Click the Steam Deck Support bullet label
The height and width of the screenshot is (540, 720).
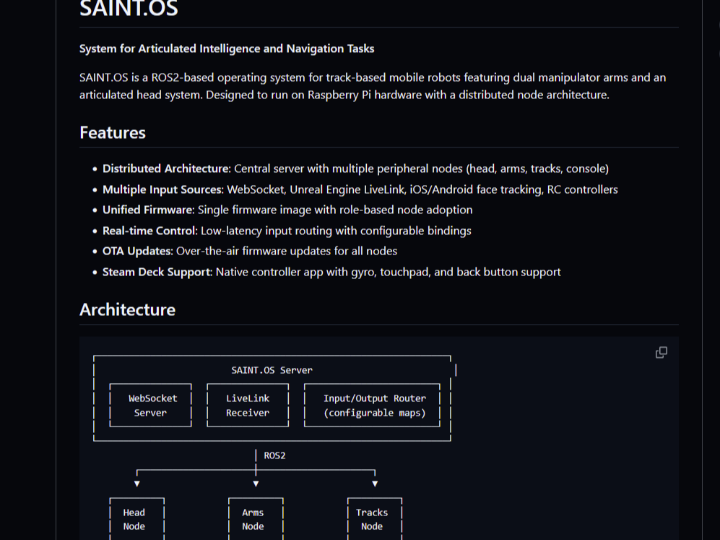pyautogui.click(x=156, y=272)
